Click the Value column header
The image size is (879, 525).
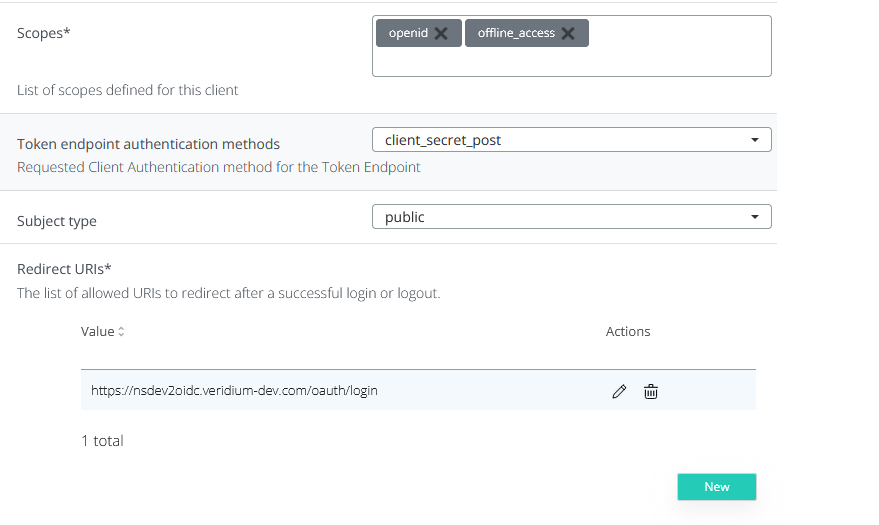[97, 331]
